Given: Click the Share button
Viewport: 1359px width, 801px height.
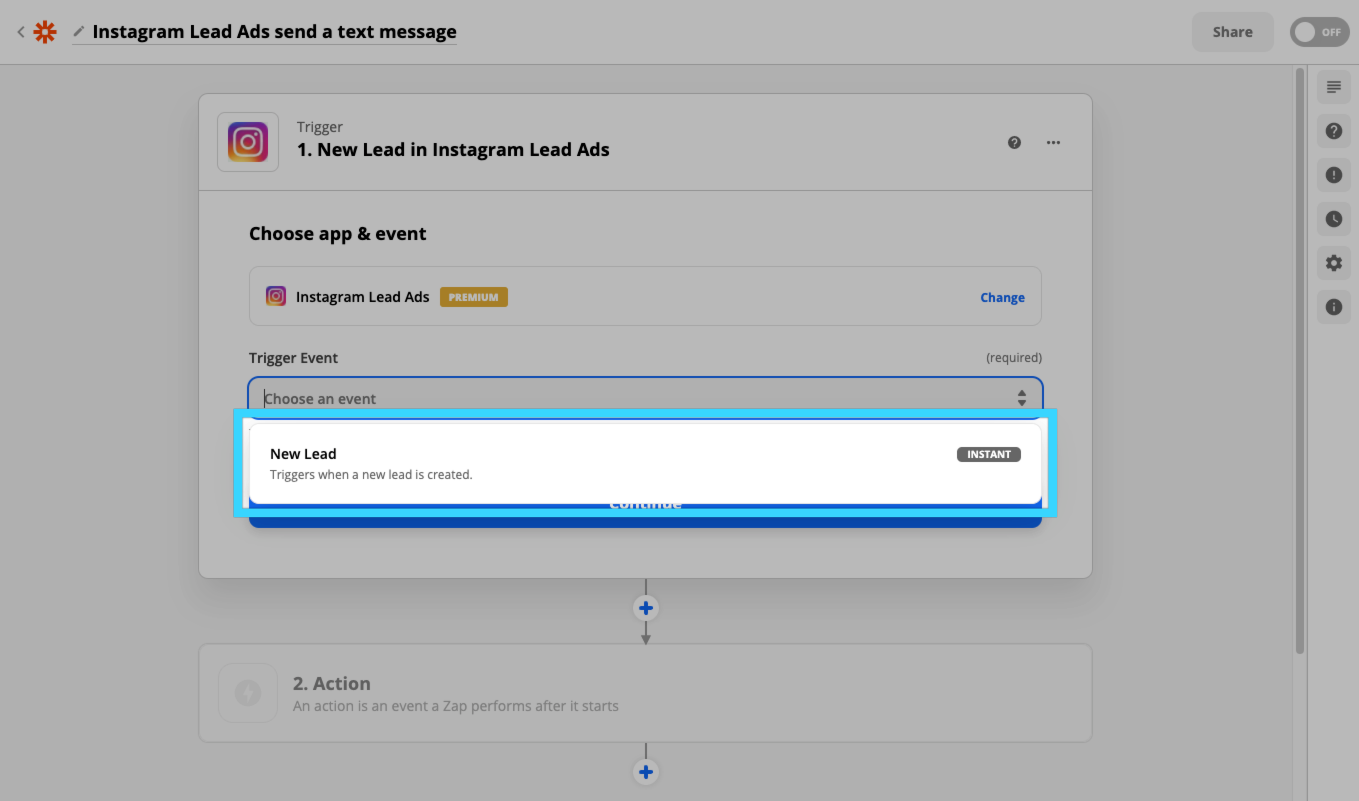Looking at the screenshot, I should [1232, 32].
